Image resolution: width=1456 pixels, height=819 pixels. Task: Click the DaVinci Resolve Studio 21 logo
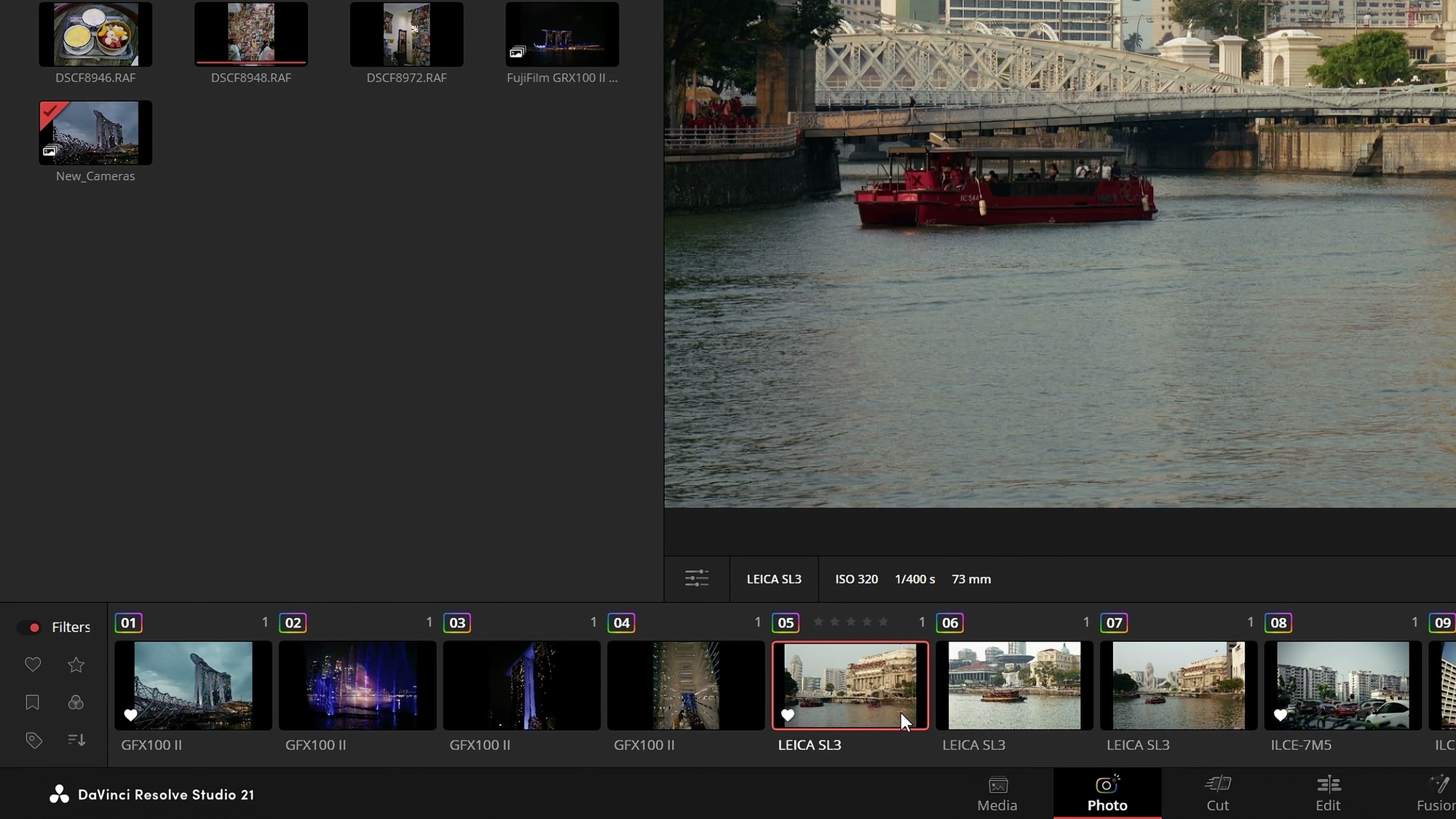(x=59, y=794)
